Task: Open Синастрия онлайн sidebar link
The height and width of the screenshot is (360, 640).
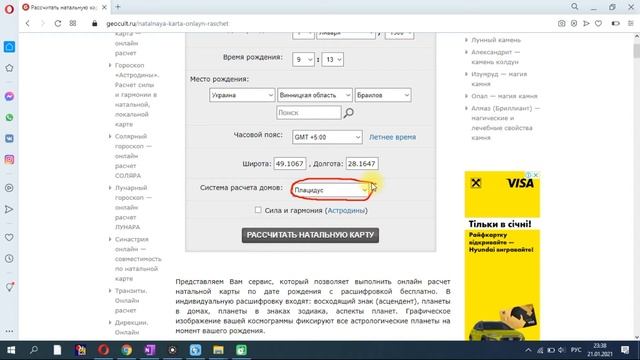Action: coord(138,259)
